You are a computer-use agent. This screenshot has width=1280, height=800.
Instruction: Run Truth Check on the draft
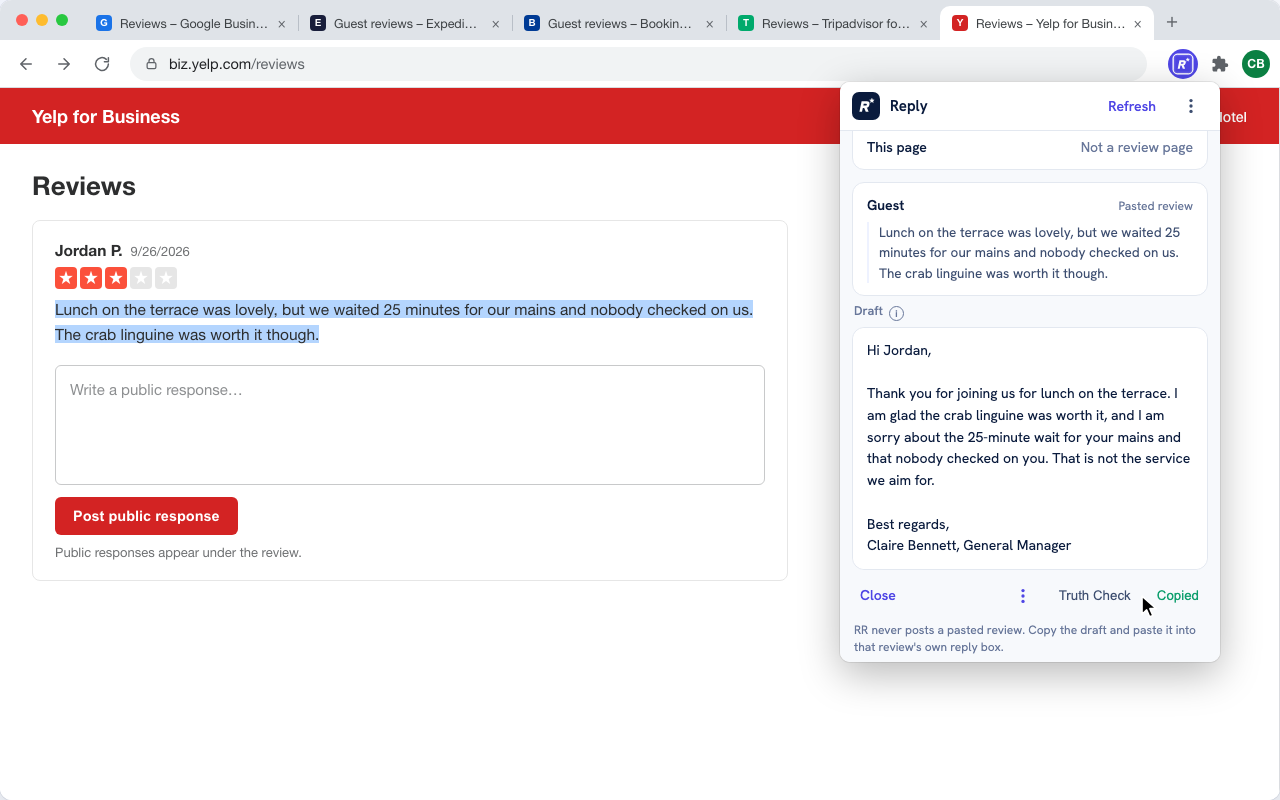1094,596
